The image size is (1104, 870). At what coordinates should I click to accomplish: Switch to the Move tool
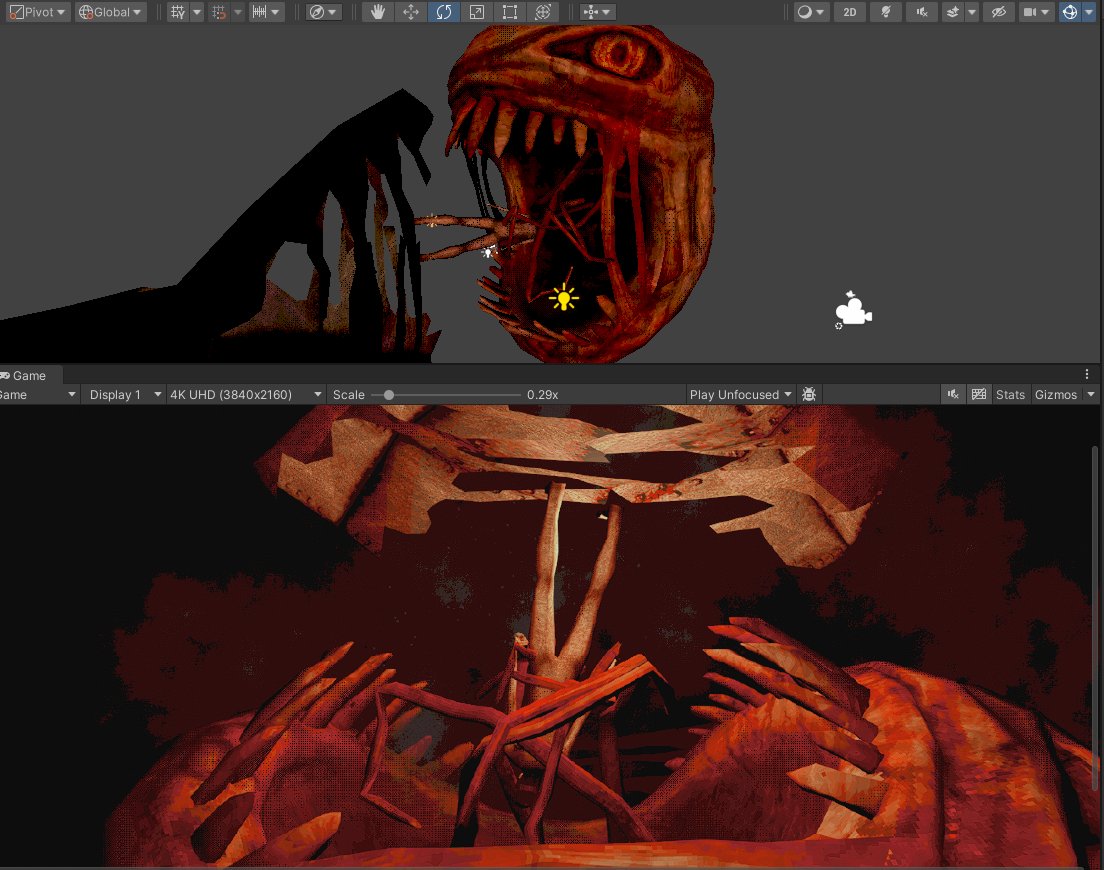pos(411,11)
